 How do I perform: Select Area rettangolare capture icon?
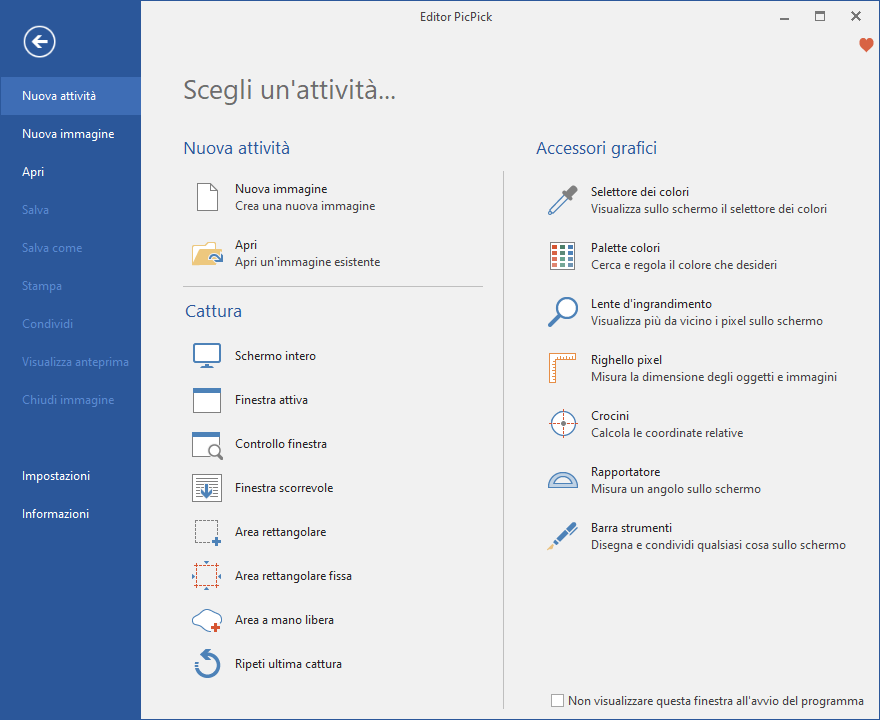point(207,532)
